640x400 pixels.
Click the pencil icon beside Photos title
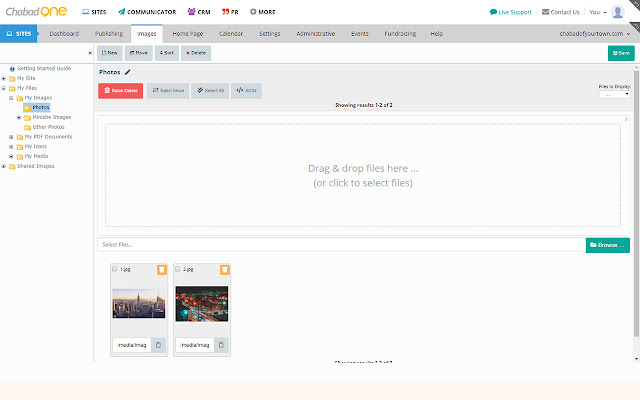coord(128,72)
